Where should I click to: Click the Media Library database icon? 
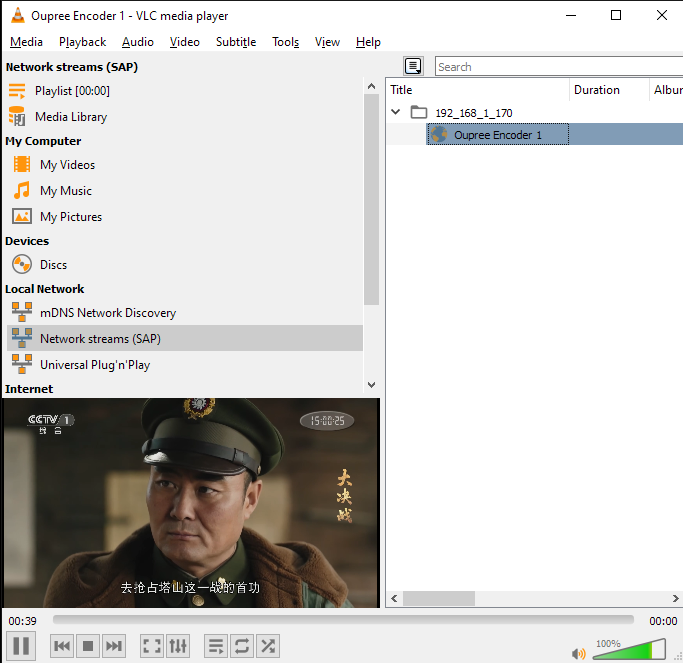[17, 116]
